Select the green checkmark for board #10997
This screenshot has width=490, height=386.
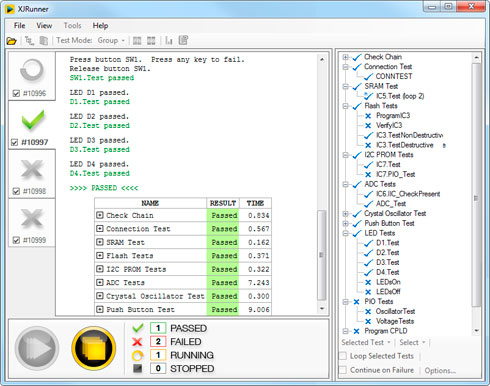coord(33,120)
